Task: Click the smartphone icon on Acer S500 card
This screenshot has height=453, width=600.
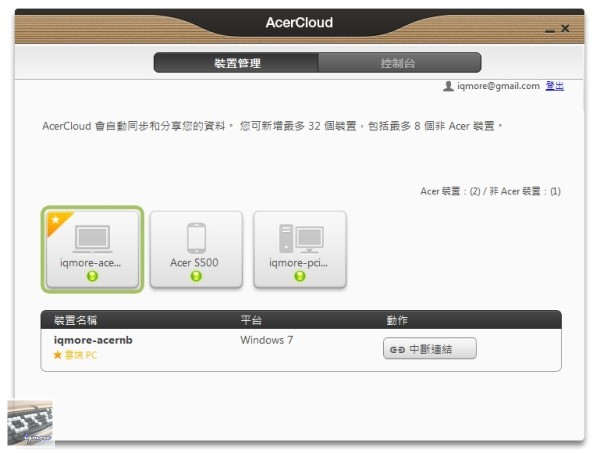Action: (196, 238)
